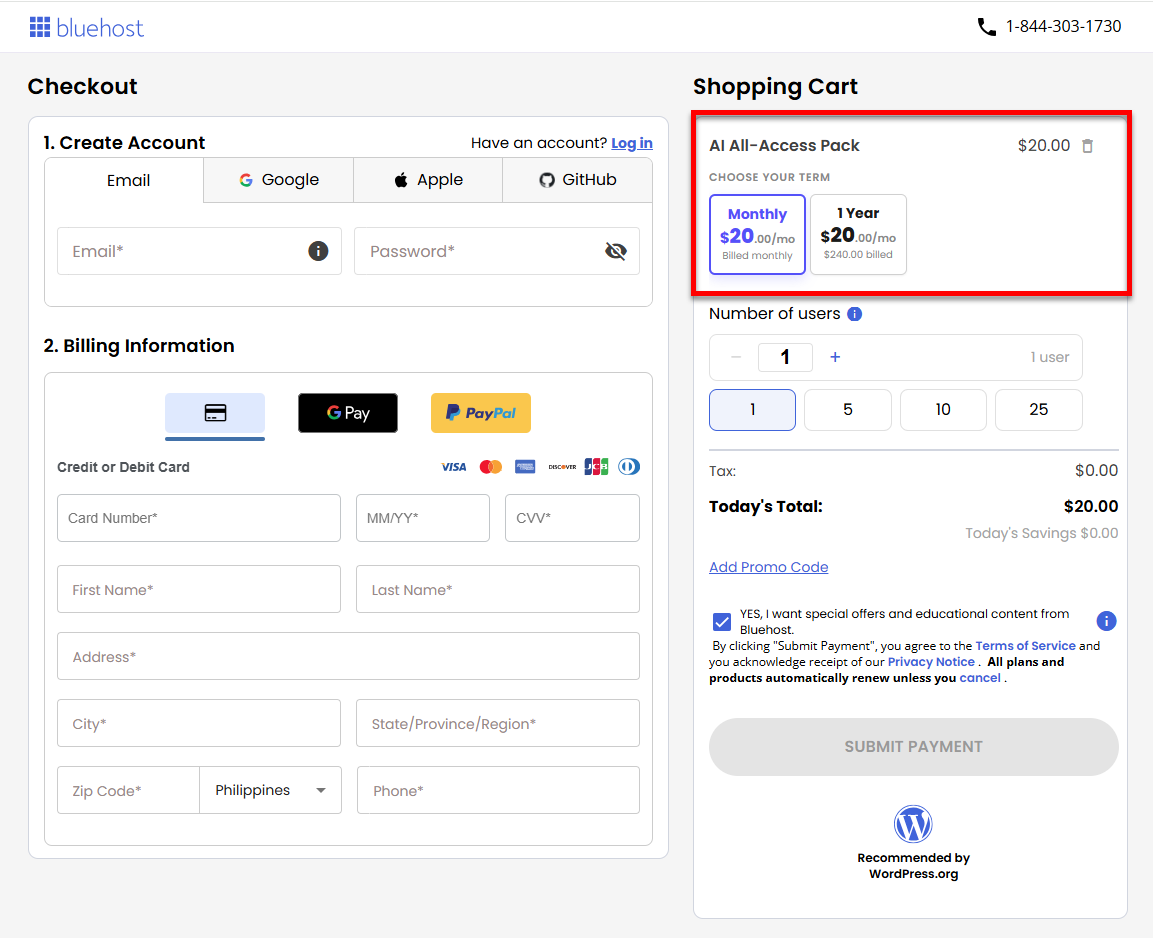
Task: Uncheck special offers from Bluehost checkbox
Action: (x=722, y=622)
